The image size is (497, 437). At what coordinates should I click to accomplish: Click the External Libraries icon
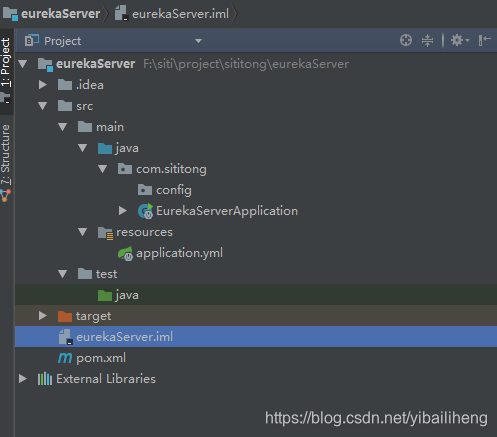[45, 379]
